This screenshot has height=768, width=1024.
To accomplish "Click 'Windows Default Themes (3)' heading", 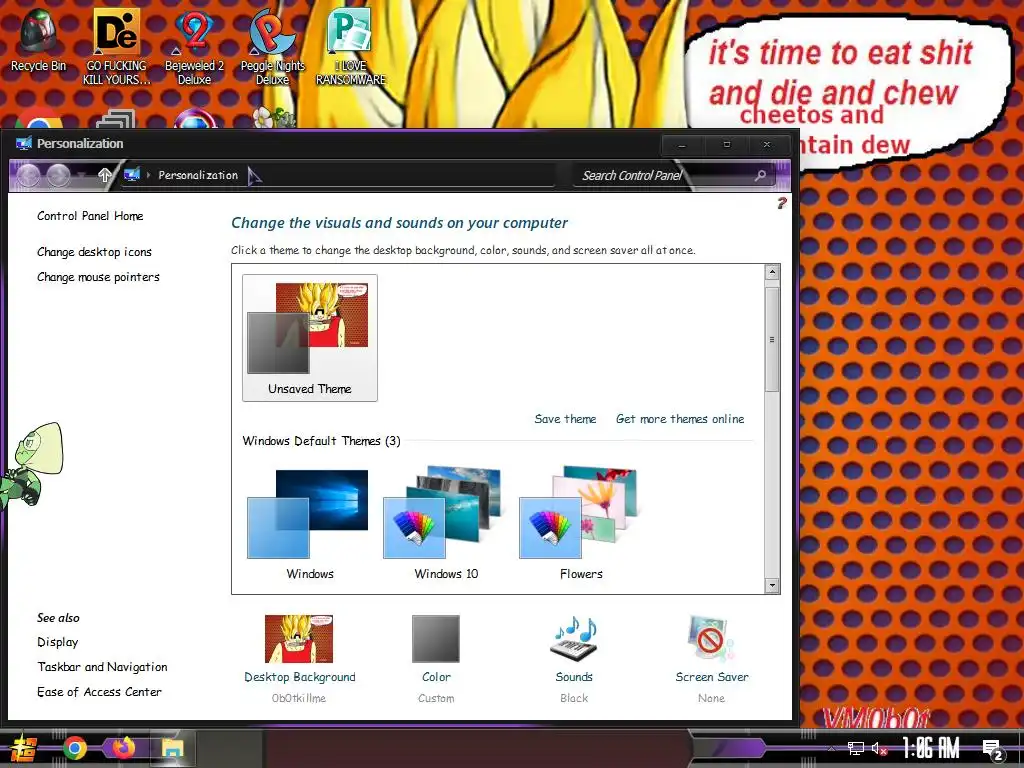I will point(321,441).
